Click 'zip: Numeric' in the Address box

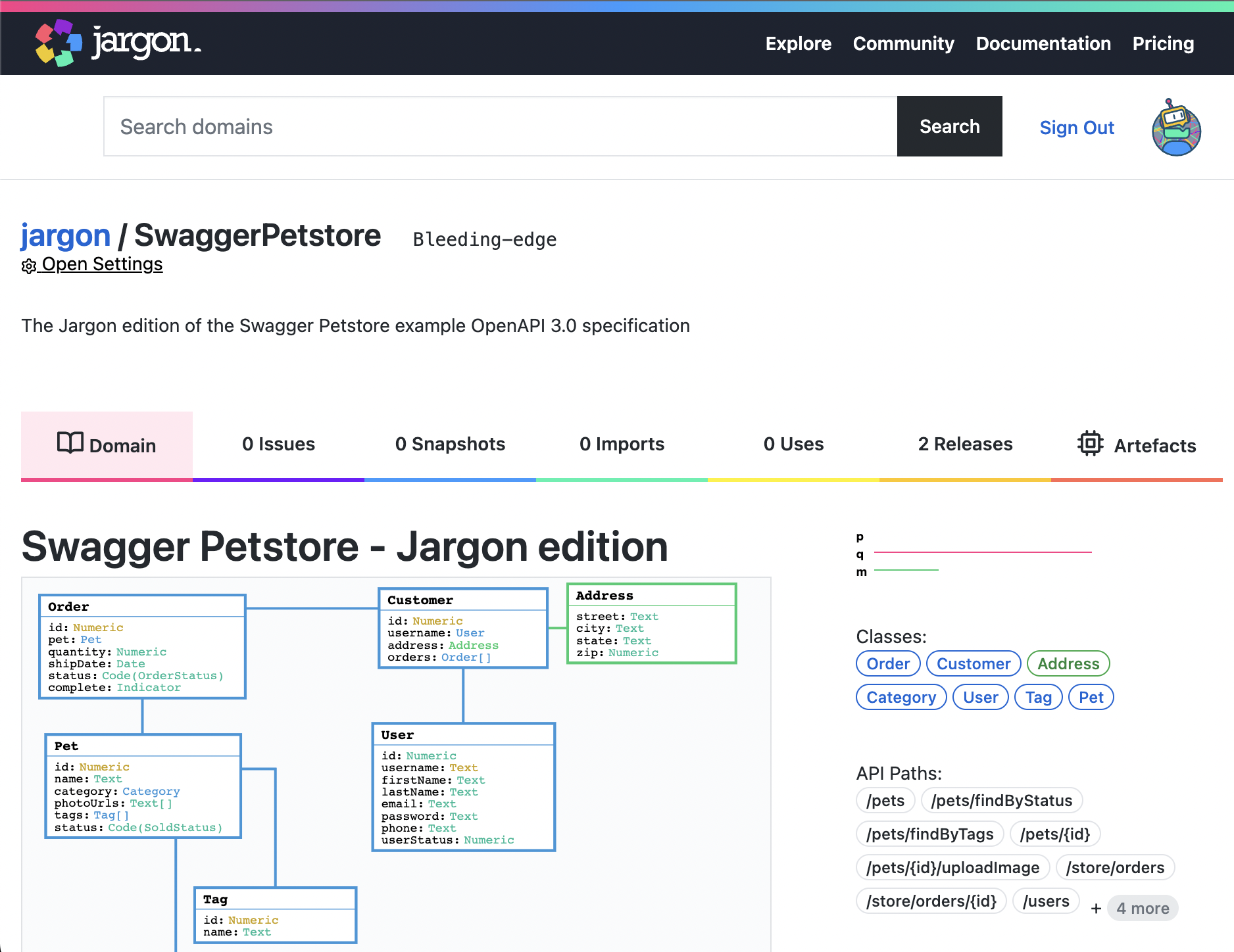tap(617, 652)
